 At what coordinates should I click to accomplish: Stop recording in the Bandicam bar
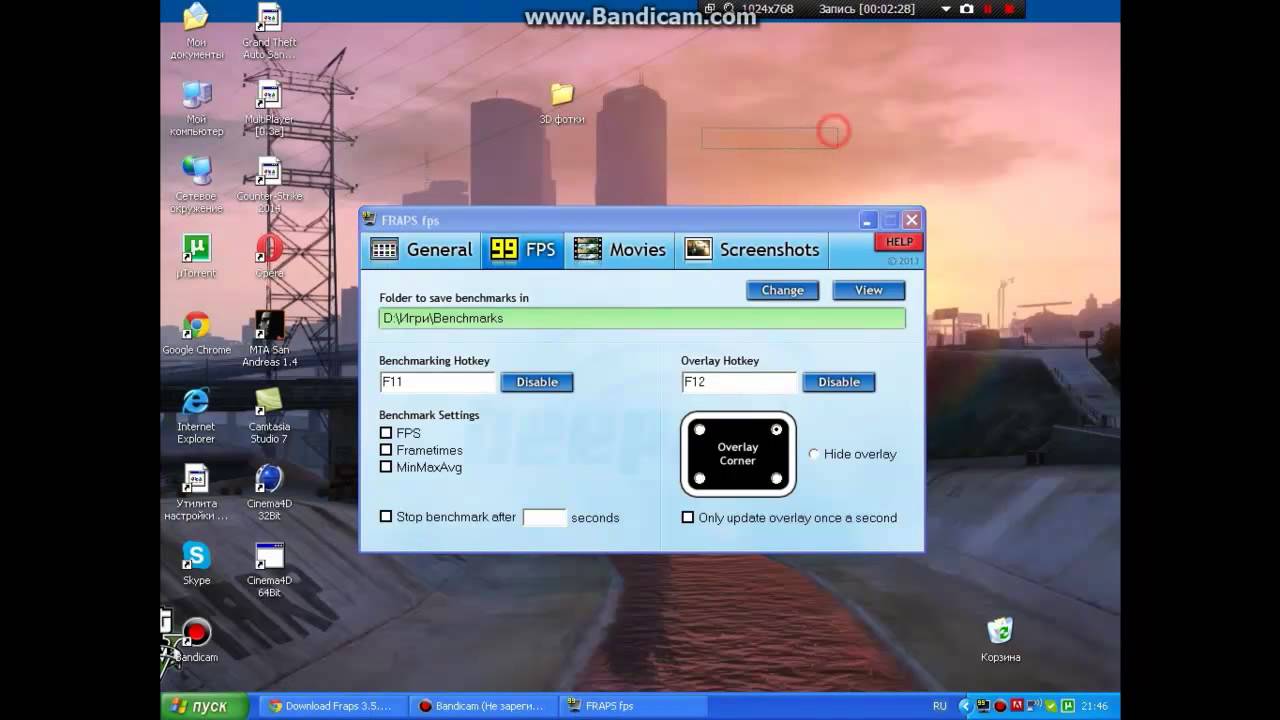pos(1010,9)
